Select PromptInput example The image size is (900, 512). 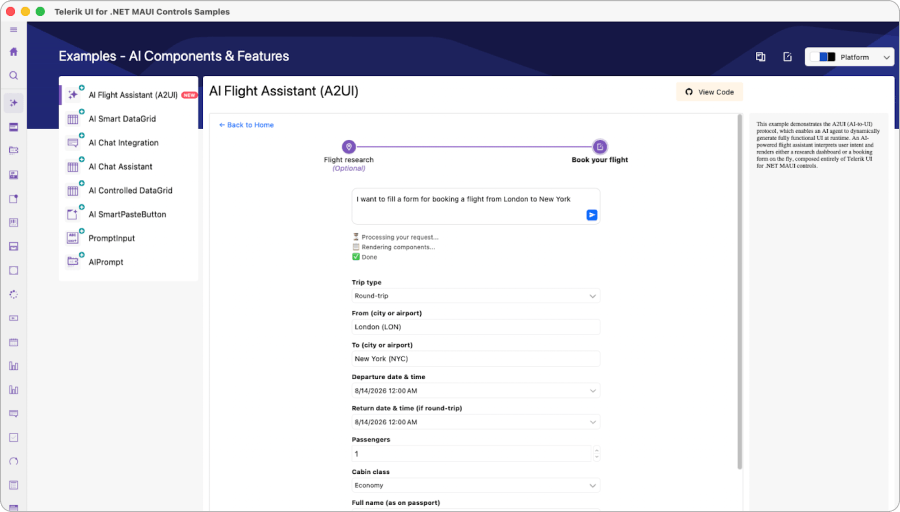tap(129, 238)
